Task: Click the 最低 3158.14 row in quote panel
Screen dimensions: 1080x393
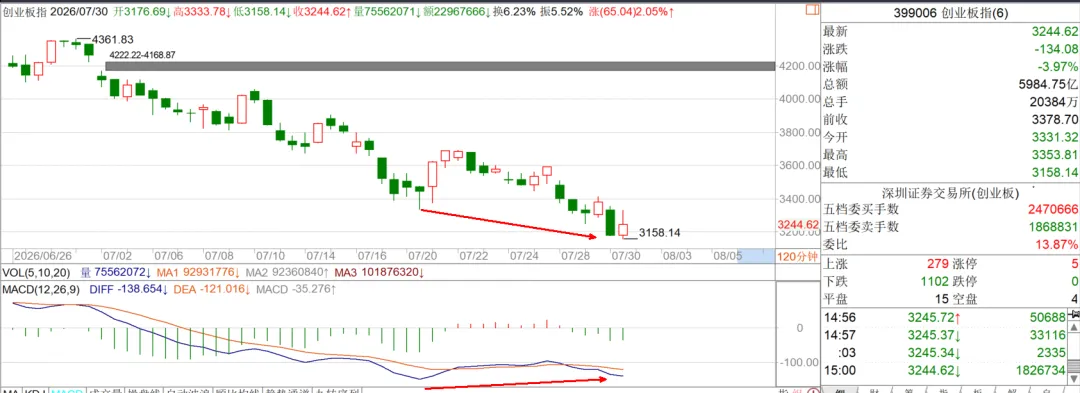Action: 951,173
